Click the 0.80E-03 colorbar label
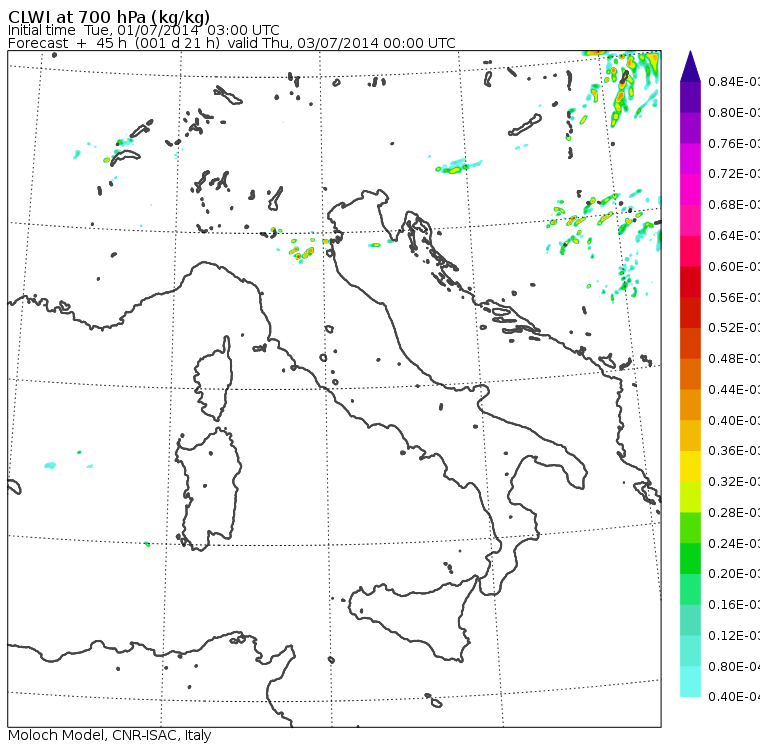This screenshot has width=760, height=749. pyautogui.click(x=734, y=113)
